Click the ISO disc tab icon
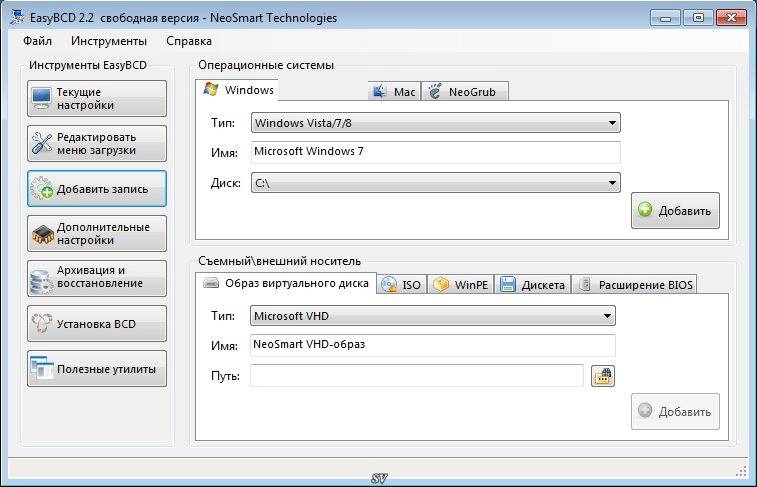This screenshot has height=487, width=757. tap(389, 285)
